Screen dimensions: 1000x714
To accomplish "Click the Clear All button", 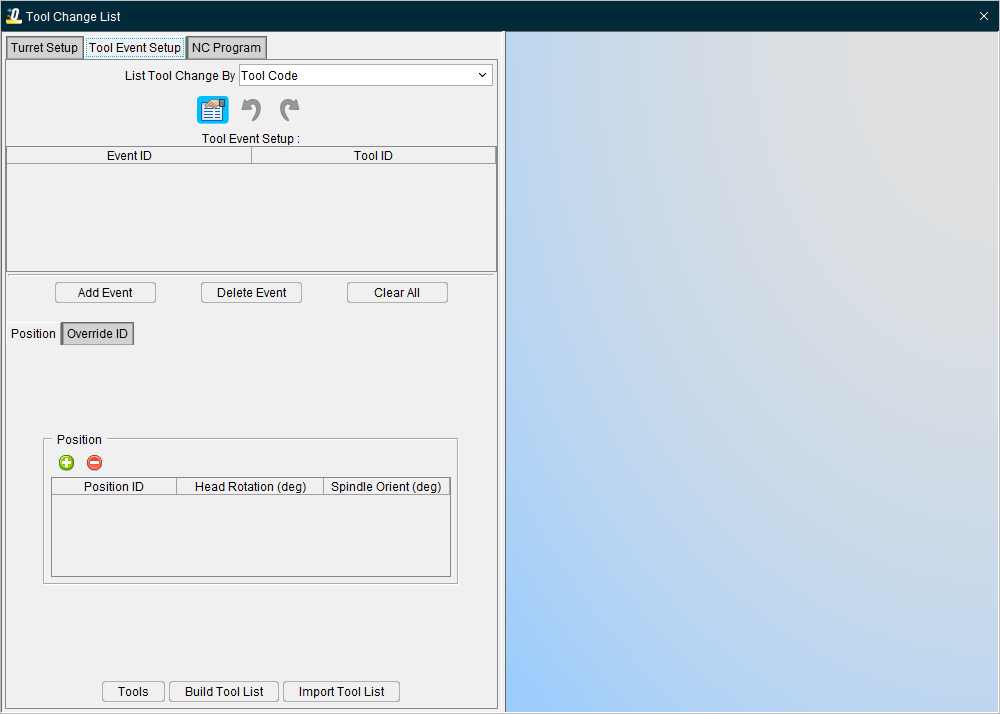I will point(397,293).
